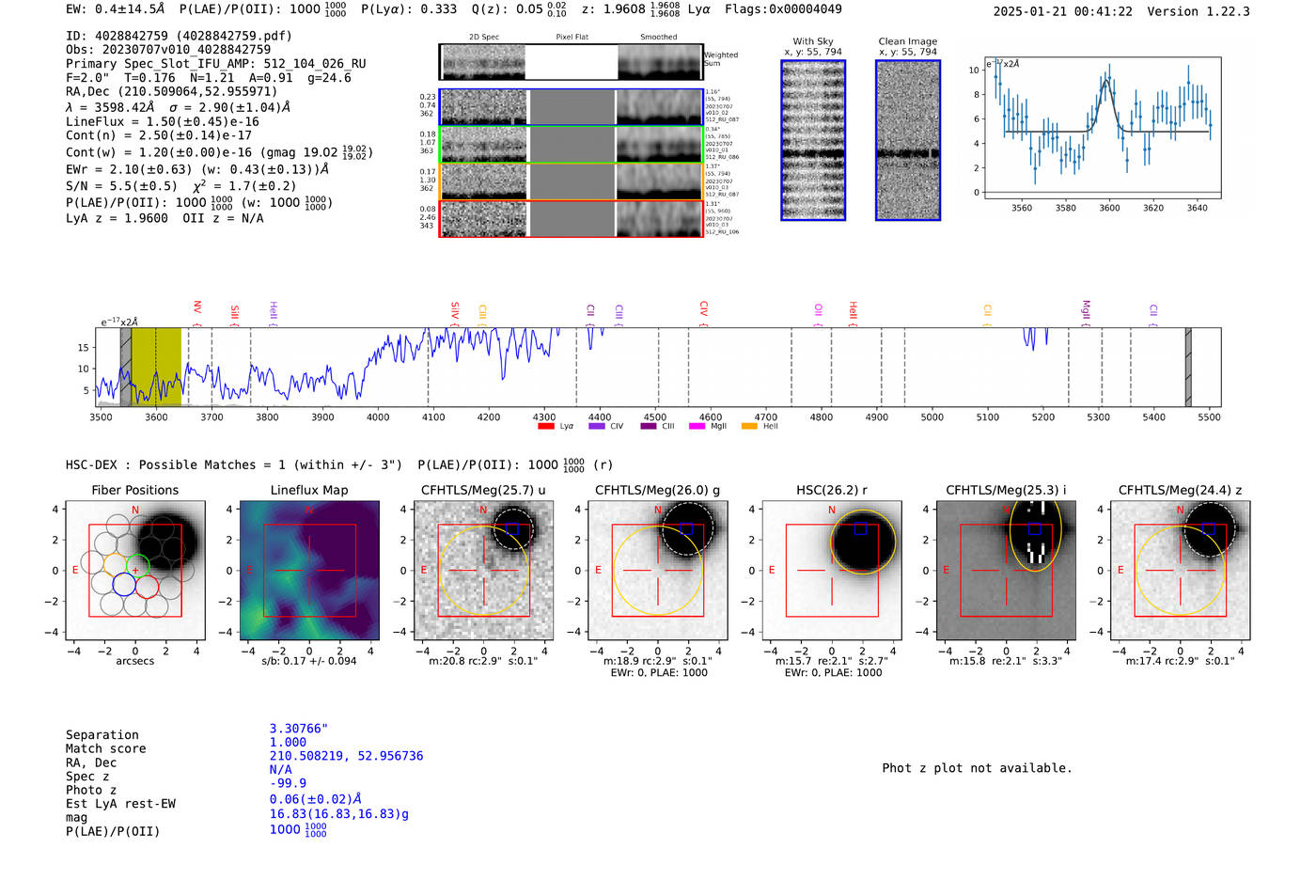Click the match coordinates "210.508219, 52.956736"
The width and height of the screenshot is (1316, 896).
point(346,756)
